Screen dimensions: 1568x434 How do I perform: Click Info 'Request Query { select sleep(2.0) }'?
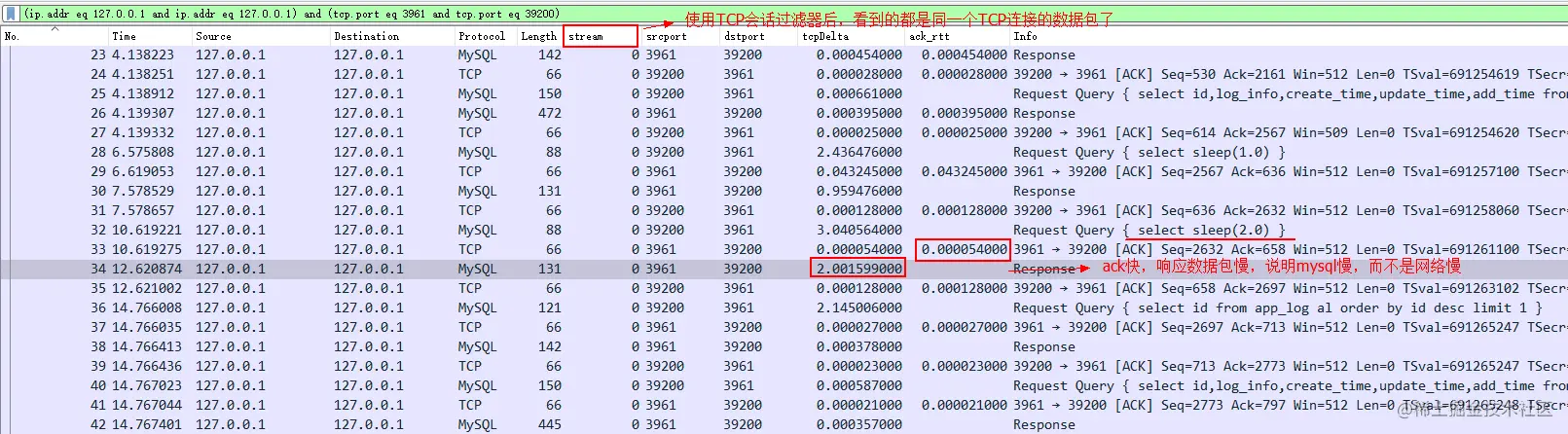[x=1149, y=230]
